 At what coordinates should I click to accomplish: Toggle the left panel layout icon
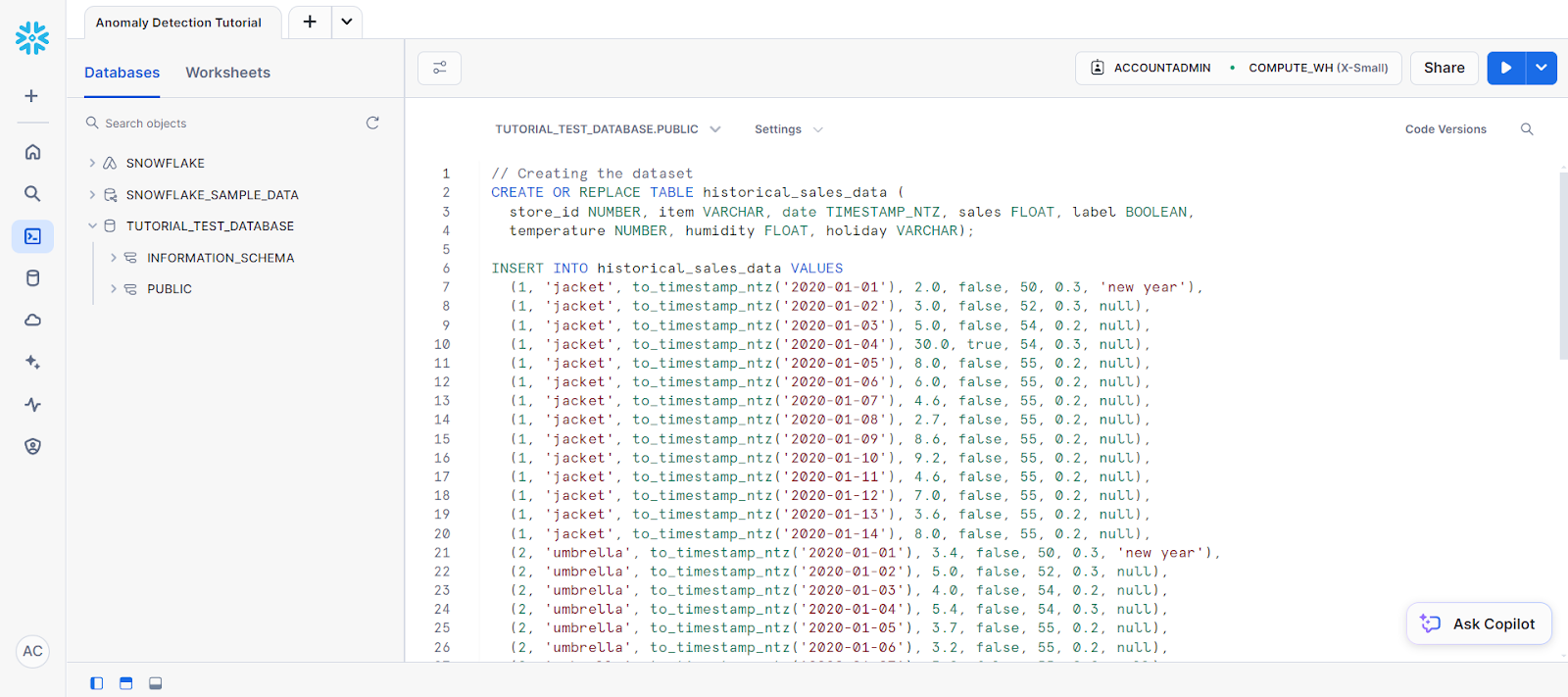96,683
